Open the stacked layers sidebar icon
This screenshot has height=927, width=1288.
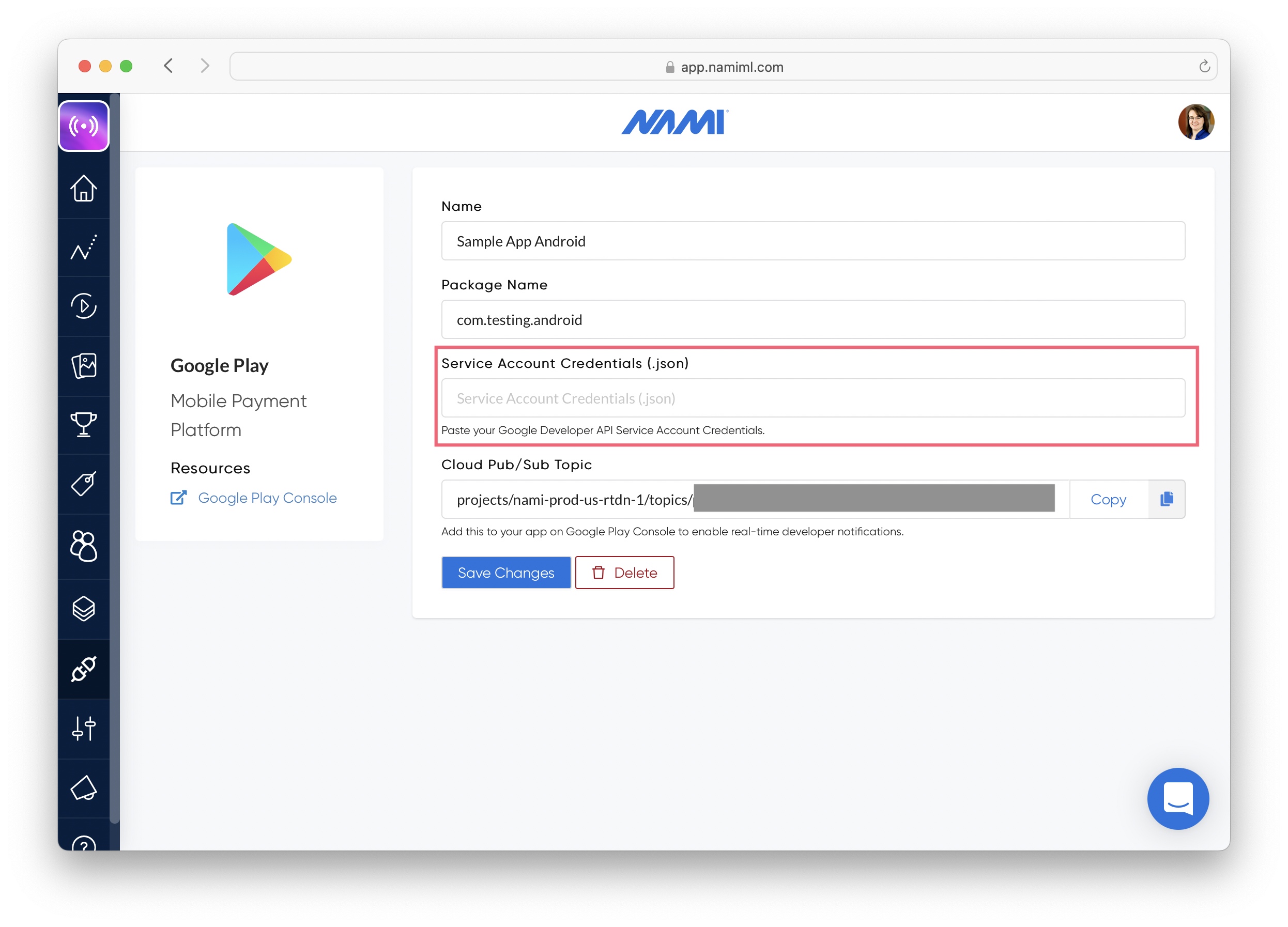point(84,609)
